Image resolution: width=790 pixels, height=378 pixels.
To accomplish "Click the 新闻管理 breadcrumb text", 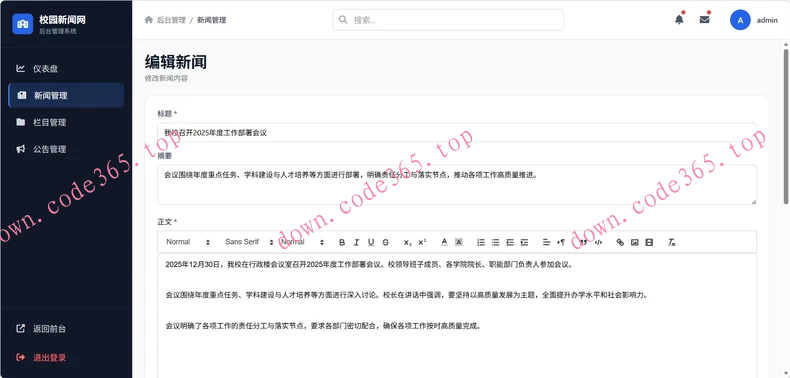I will (212, 20).
